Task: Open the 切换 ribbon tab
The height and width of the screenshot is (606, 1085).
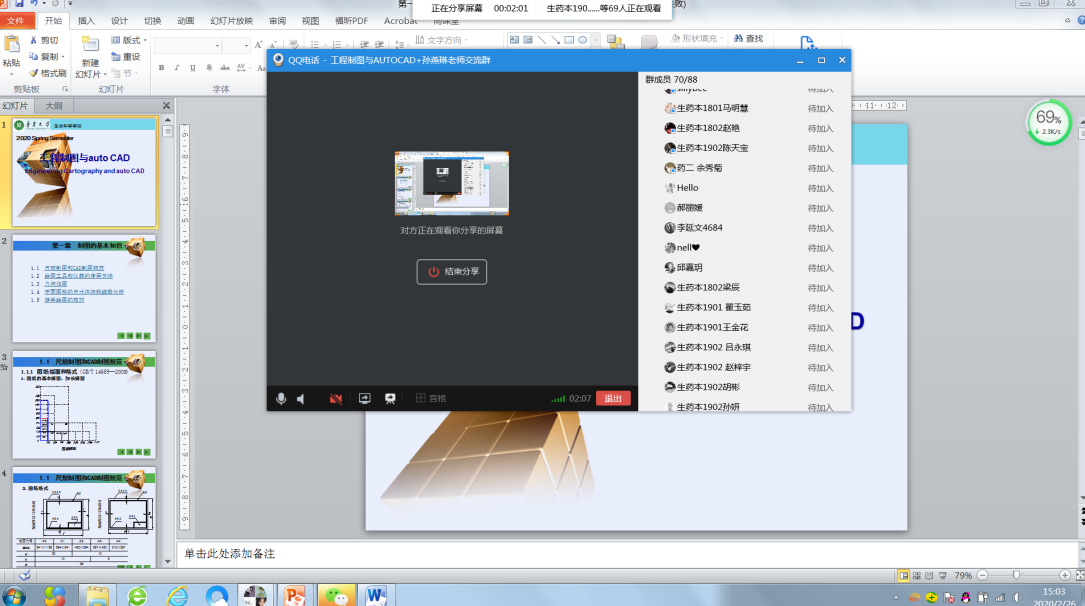Action: pos(153,21)
